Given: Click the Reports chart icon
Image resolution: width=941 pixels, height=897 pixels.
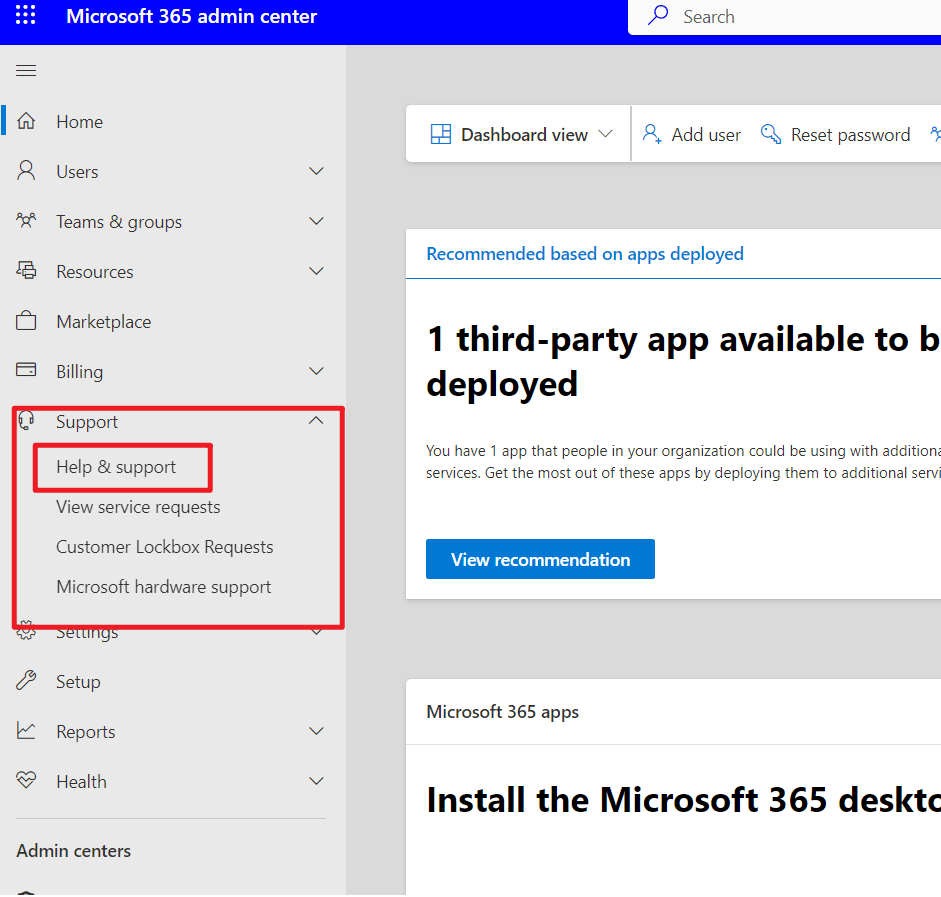Looking at the screenshot, I should click(x=26, y=731).
